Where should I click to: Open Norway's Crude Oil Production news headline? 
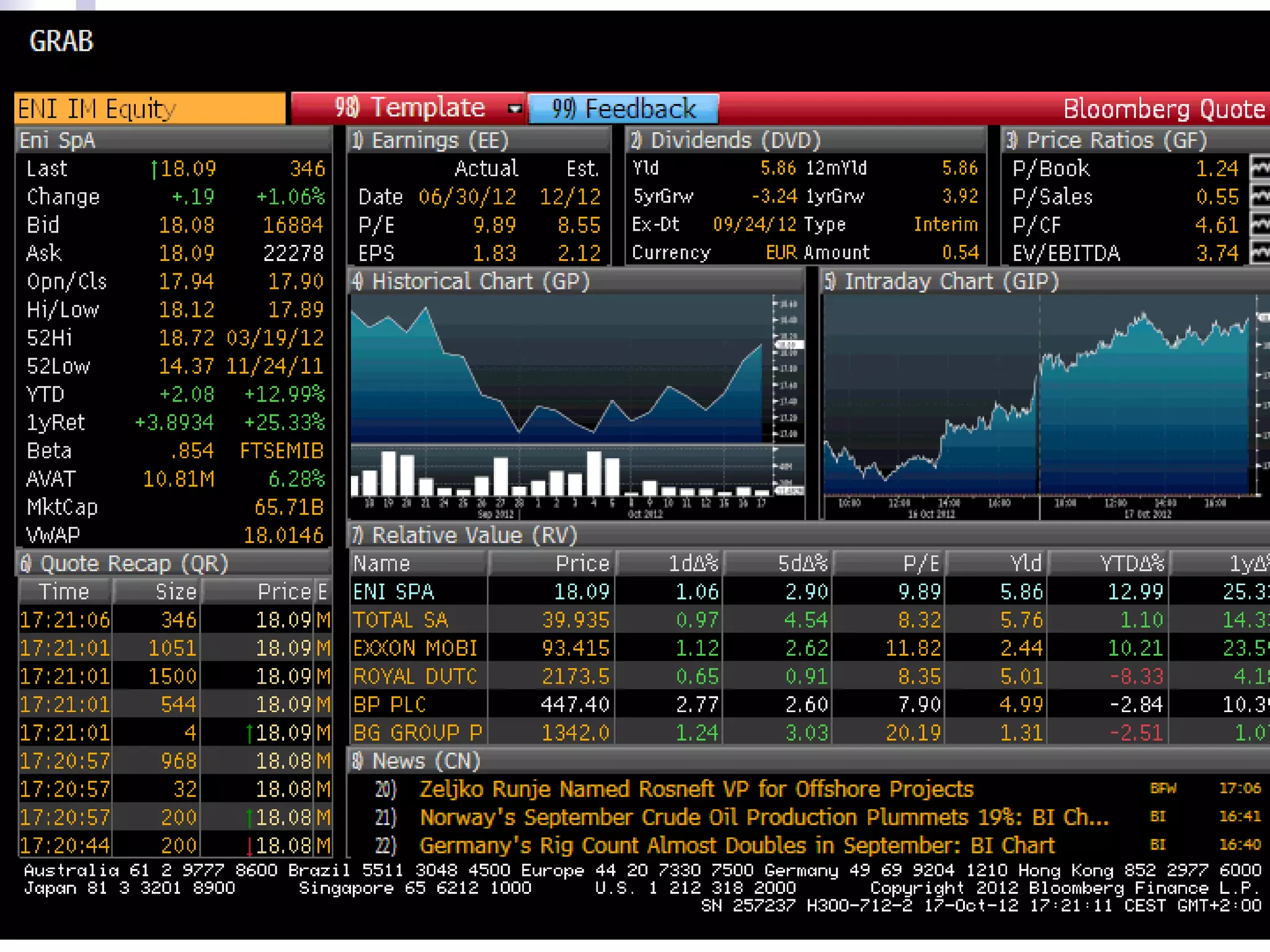click(x=764, y=818)
